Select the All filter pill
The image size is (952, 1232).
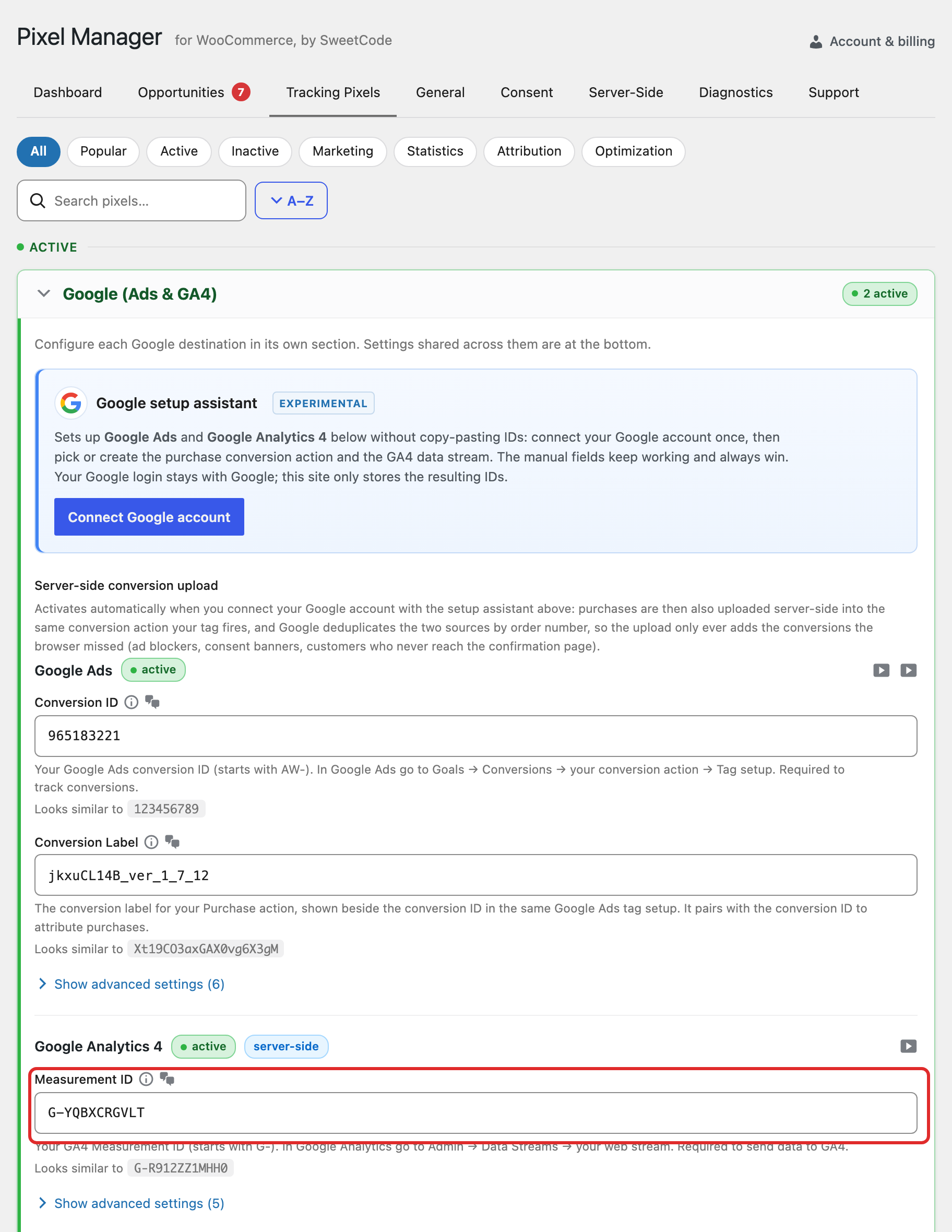click(x=38, y=151)
